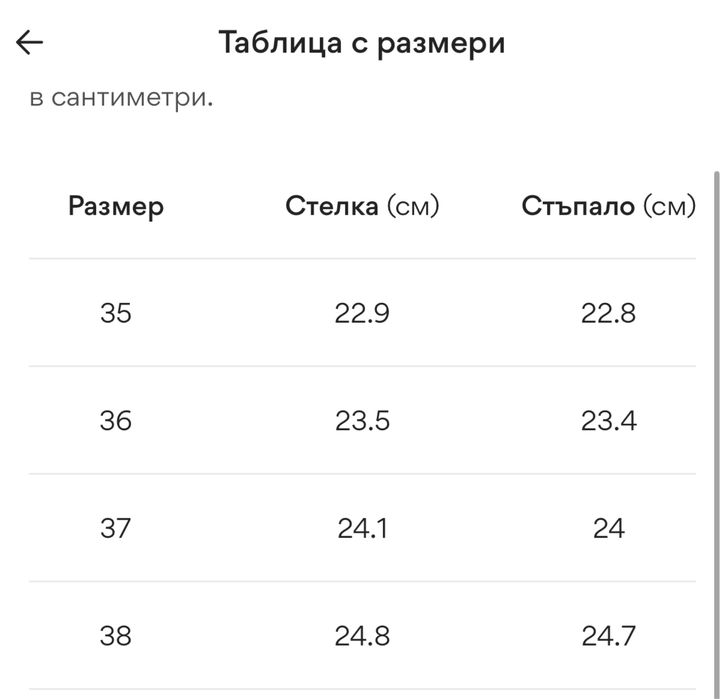Click foot length value 24

[608, 528]
